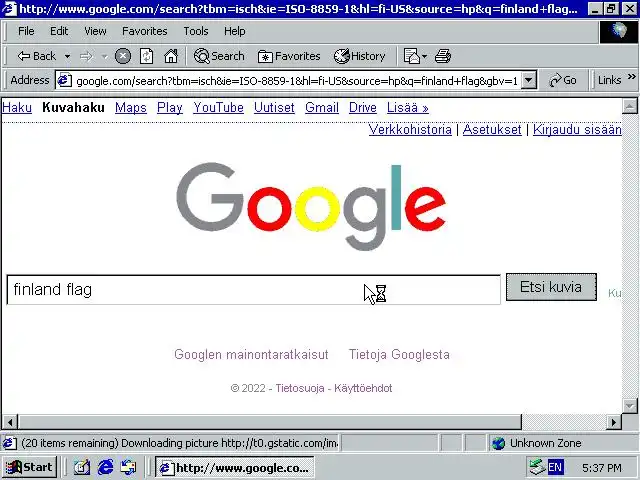Screen dimensions: 640x480
Task: Click the network tray icon
Action: point(537,467)
